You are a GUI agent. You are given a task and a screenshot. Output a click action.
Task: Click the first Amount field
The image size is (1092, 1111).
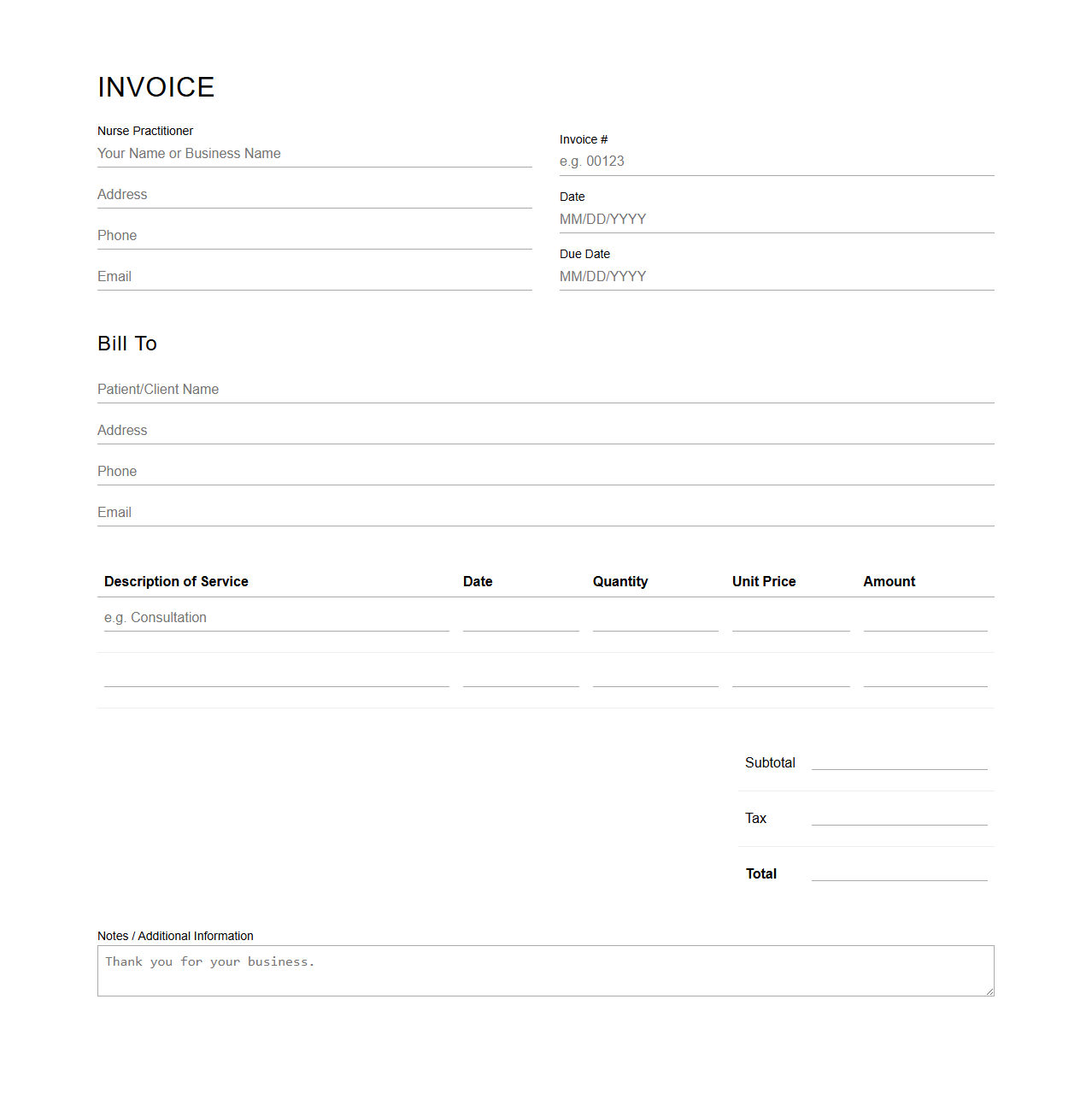point(925,620)
